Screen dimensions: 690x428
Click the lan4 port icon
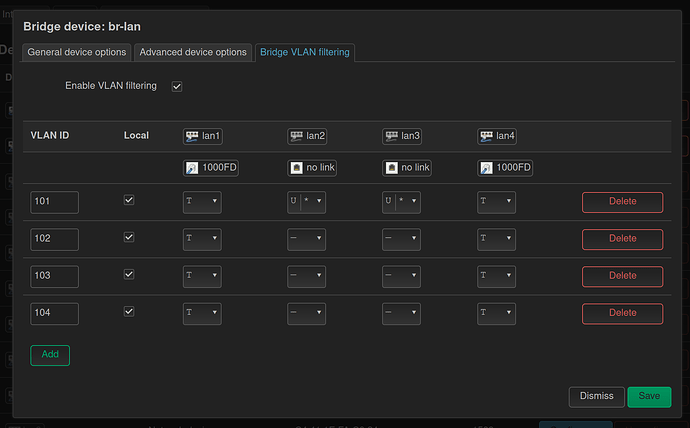click(x=486, y=136)
